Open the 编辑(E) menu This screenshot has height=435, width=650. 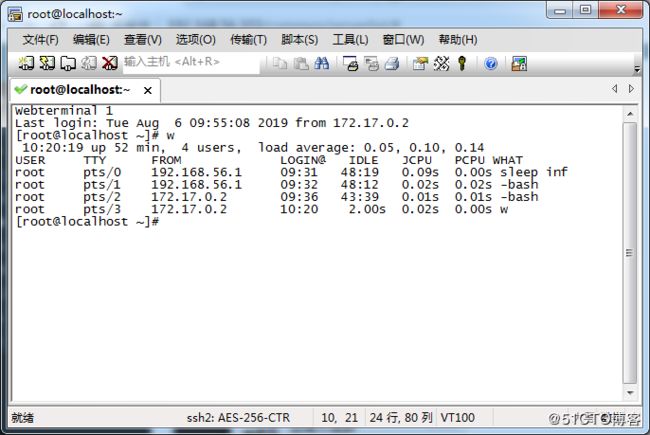91,40
